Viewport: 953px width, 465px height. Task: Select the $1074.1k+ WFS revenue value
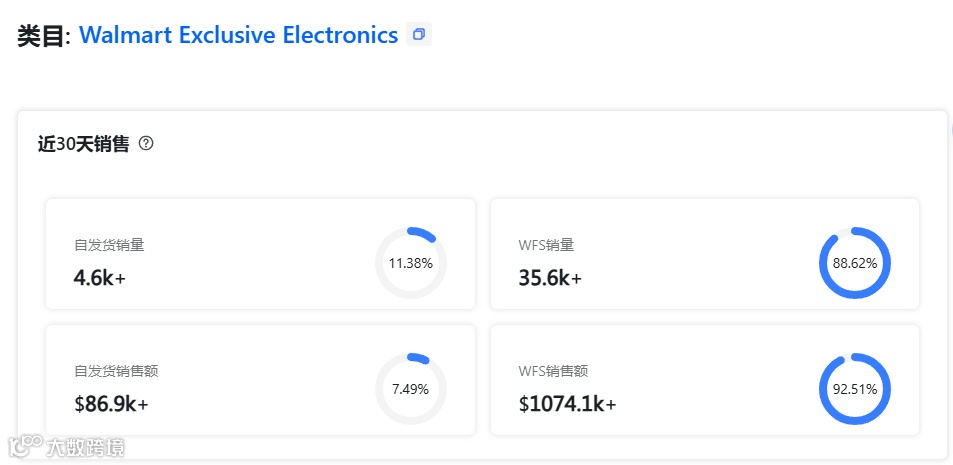click(567, 404)
